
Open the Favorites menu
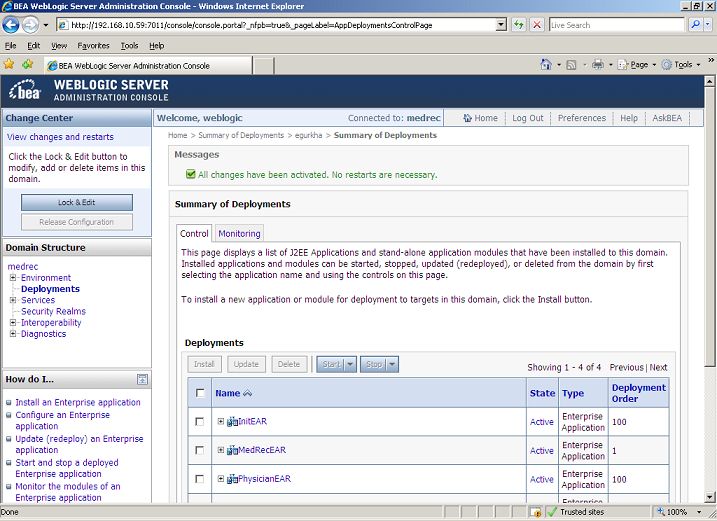93,46
